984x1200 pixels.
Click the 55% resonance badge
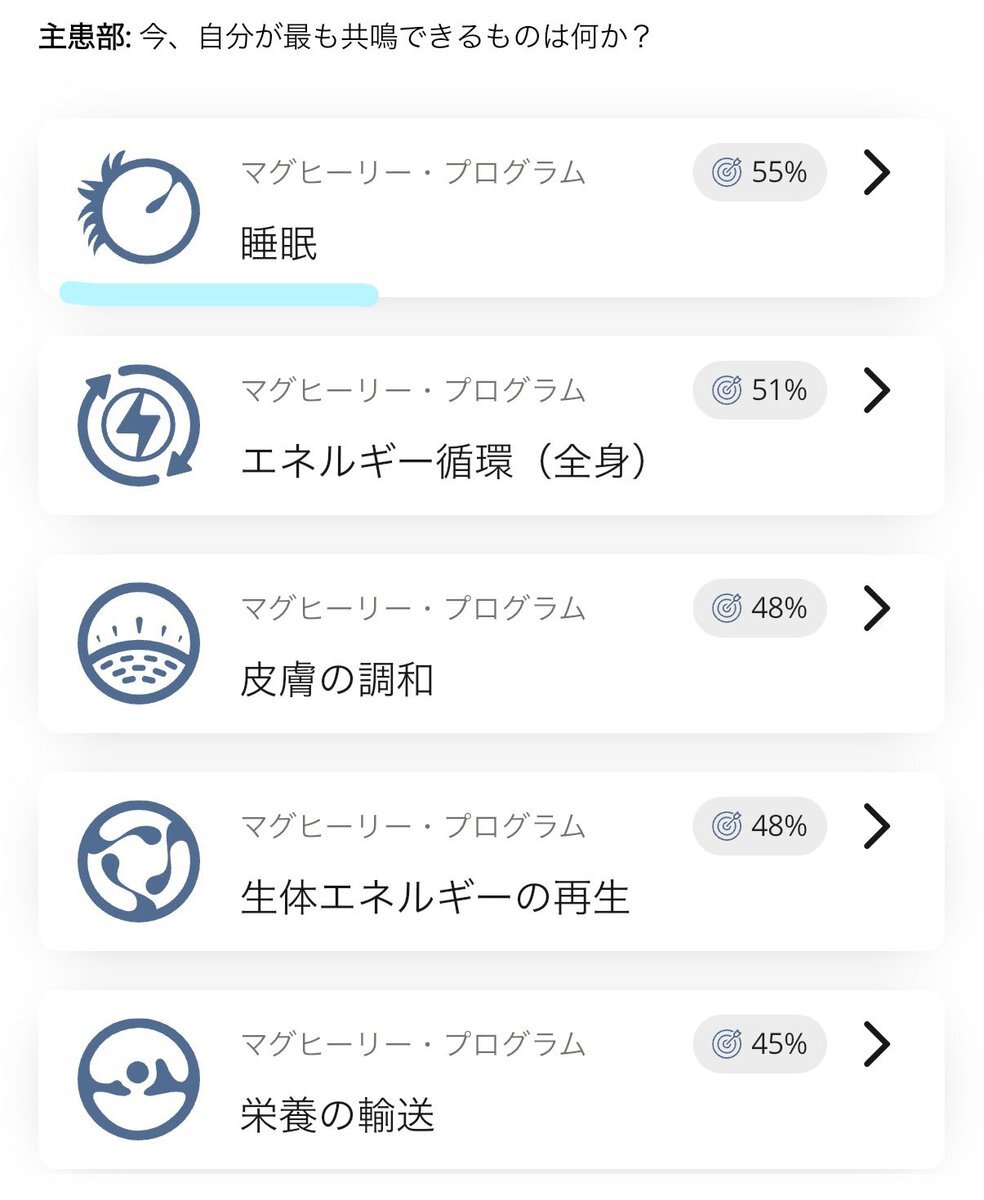[760, 172]
